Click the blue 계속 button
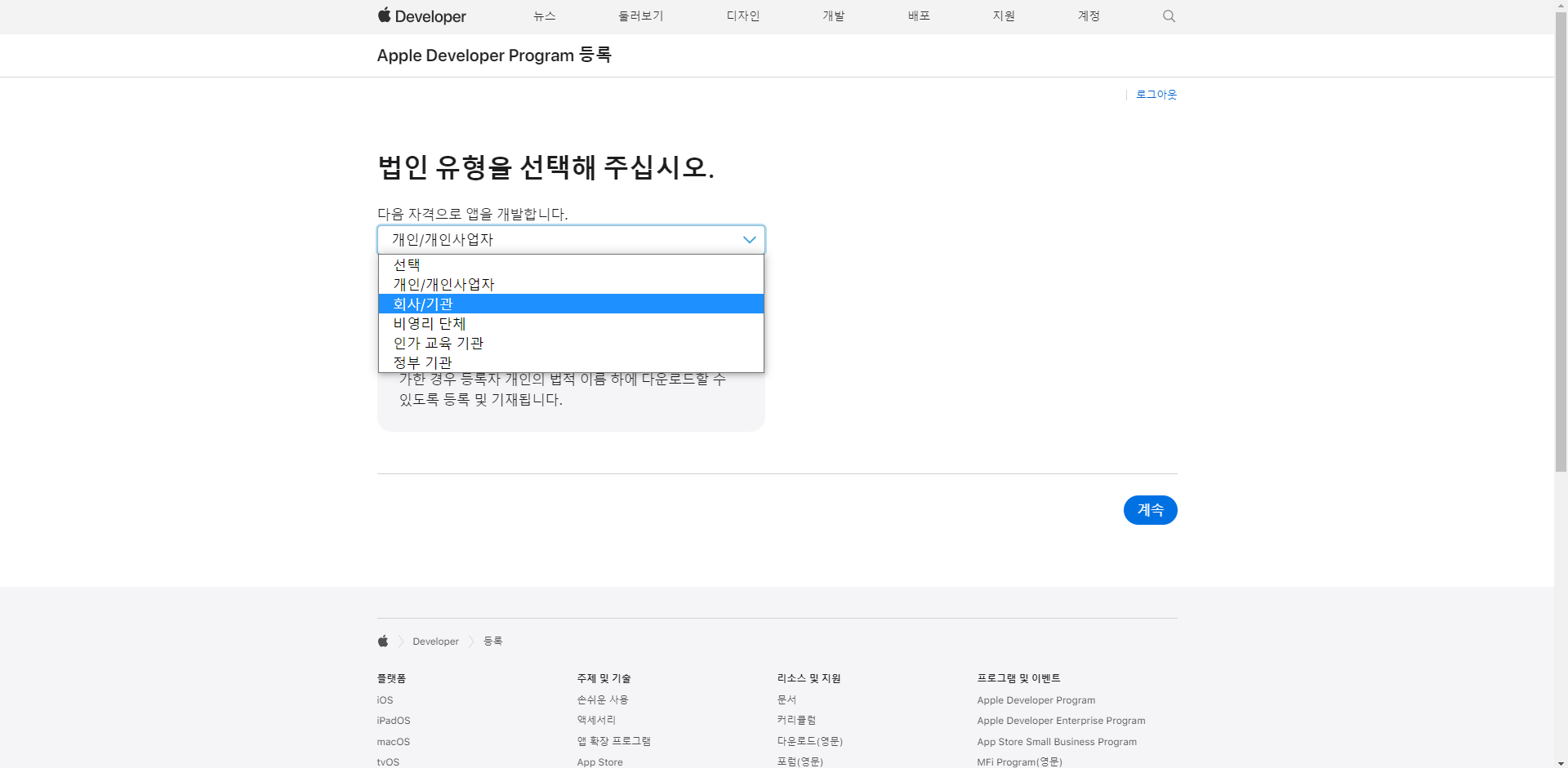 click(1150, 510)
